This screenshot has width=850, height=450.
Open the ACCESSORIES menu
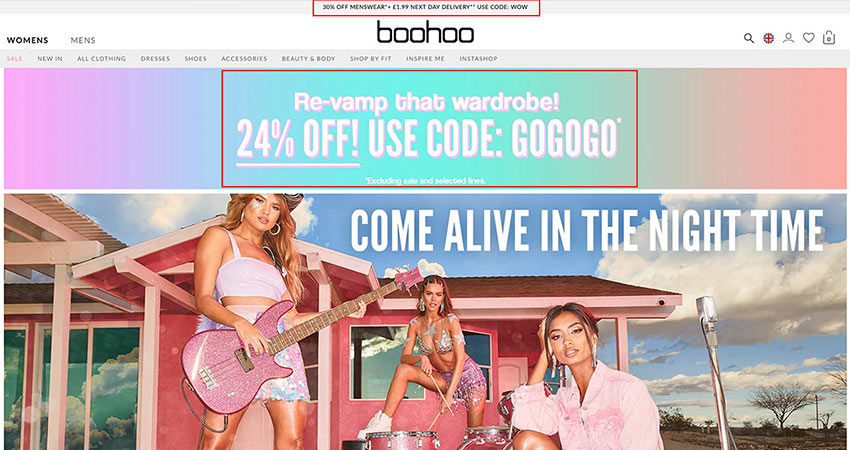[244, 59]
